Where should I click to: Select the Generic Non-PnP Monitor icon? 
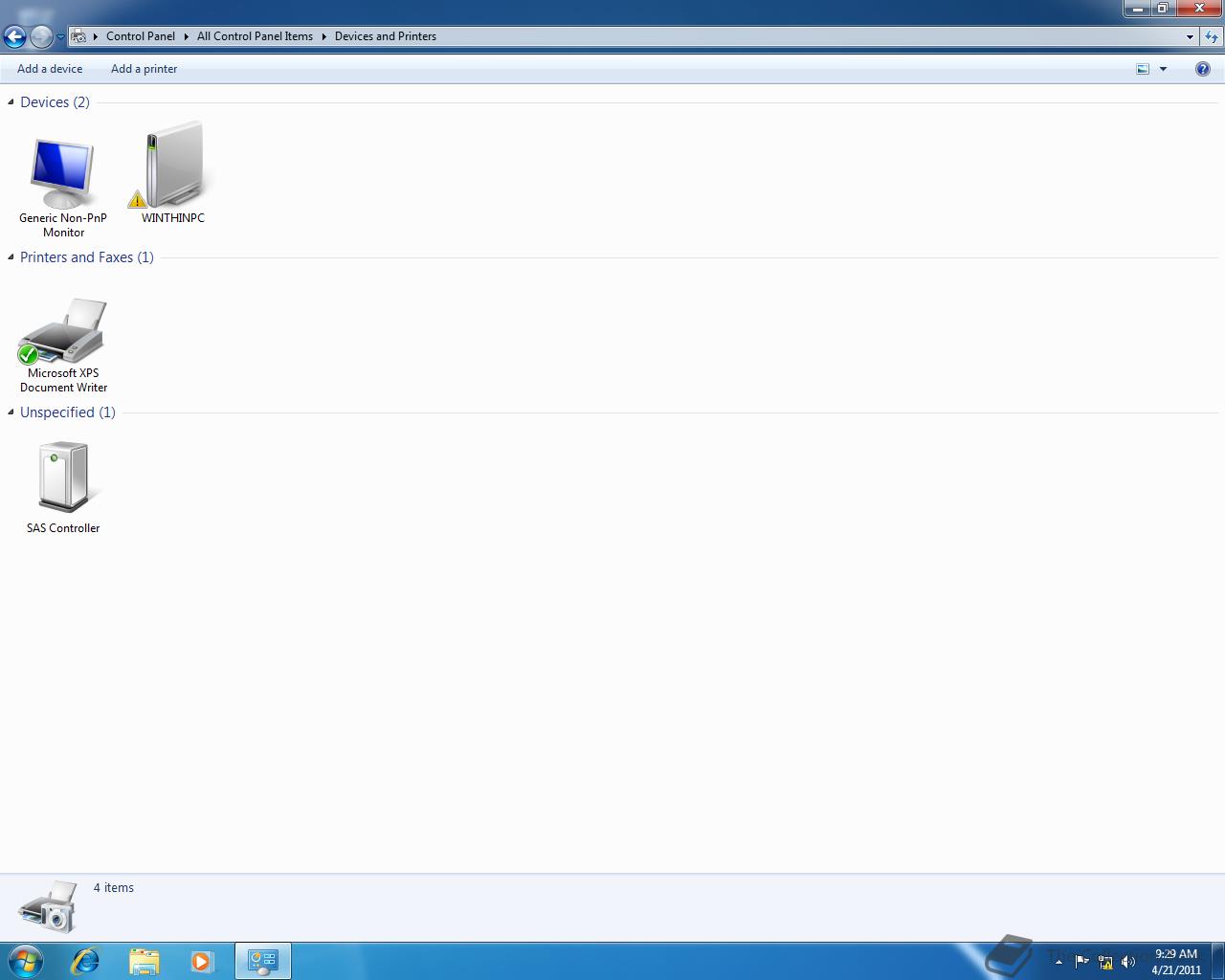pos(62,173)
